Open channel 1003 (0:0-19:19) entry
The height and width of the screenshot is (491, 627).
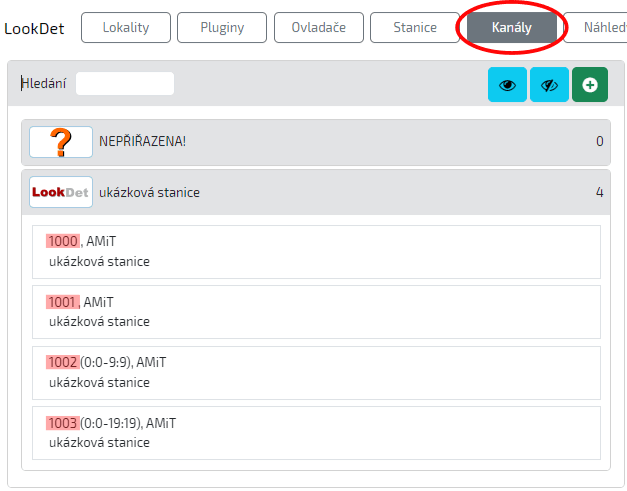316,432
